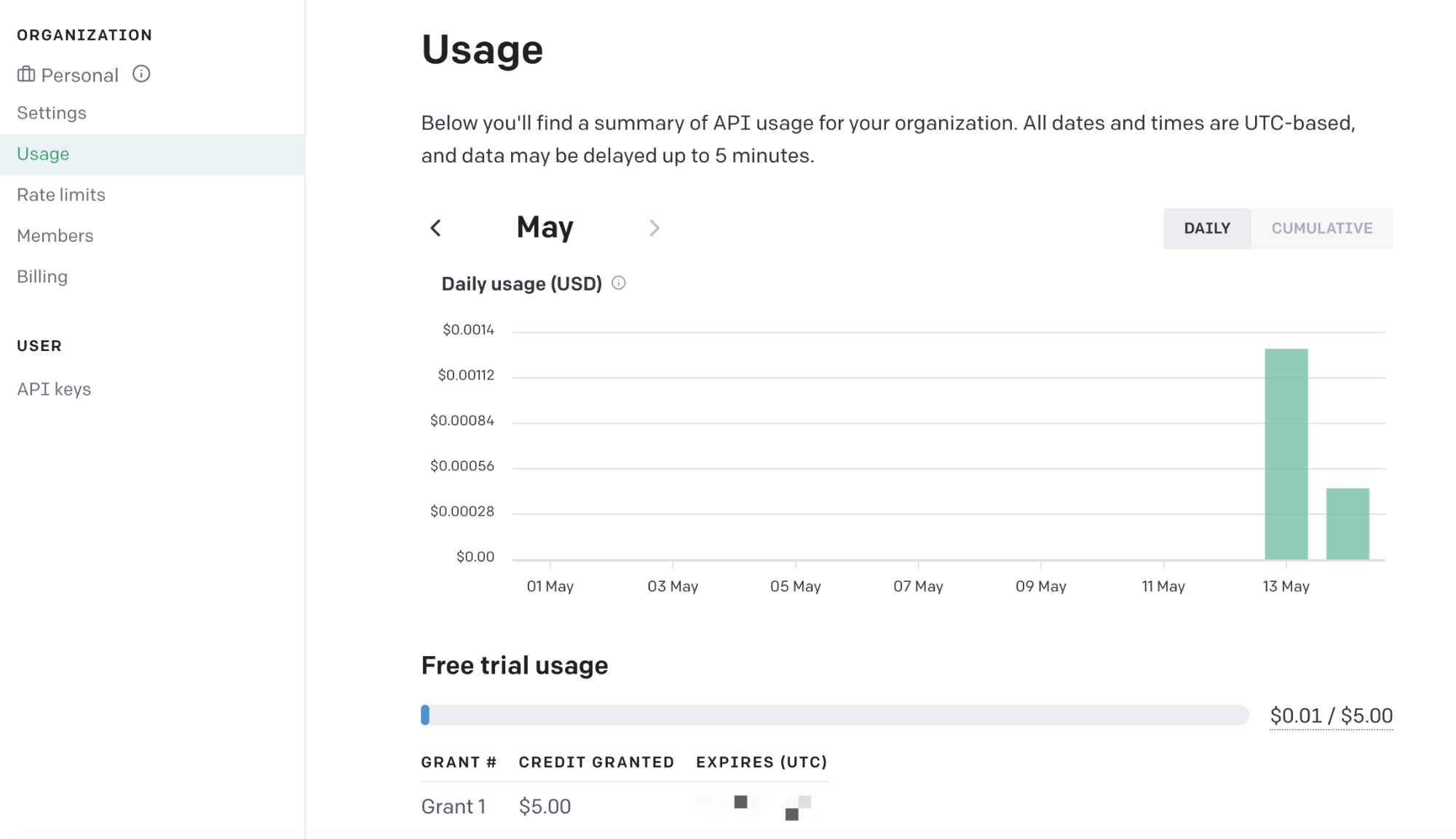Click the EXPIRES (UTC) column header
The width and height of the screenshot is (1456, 839).
pos(762,763)
